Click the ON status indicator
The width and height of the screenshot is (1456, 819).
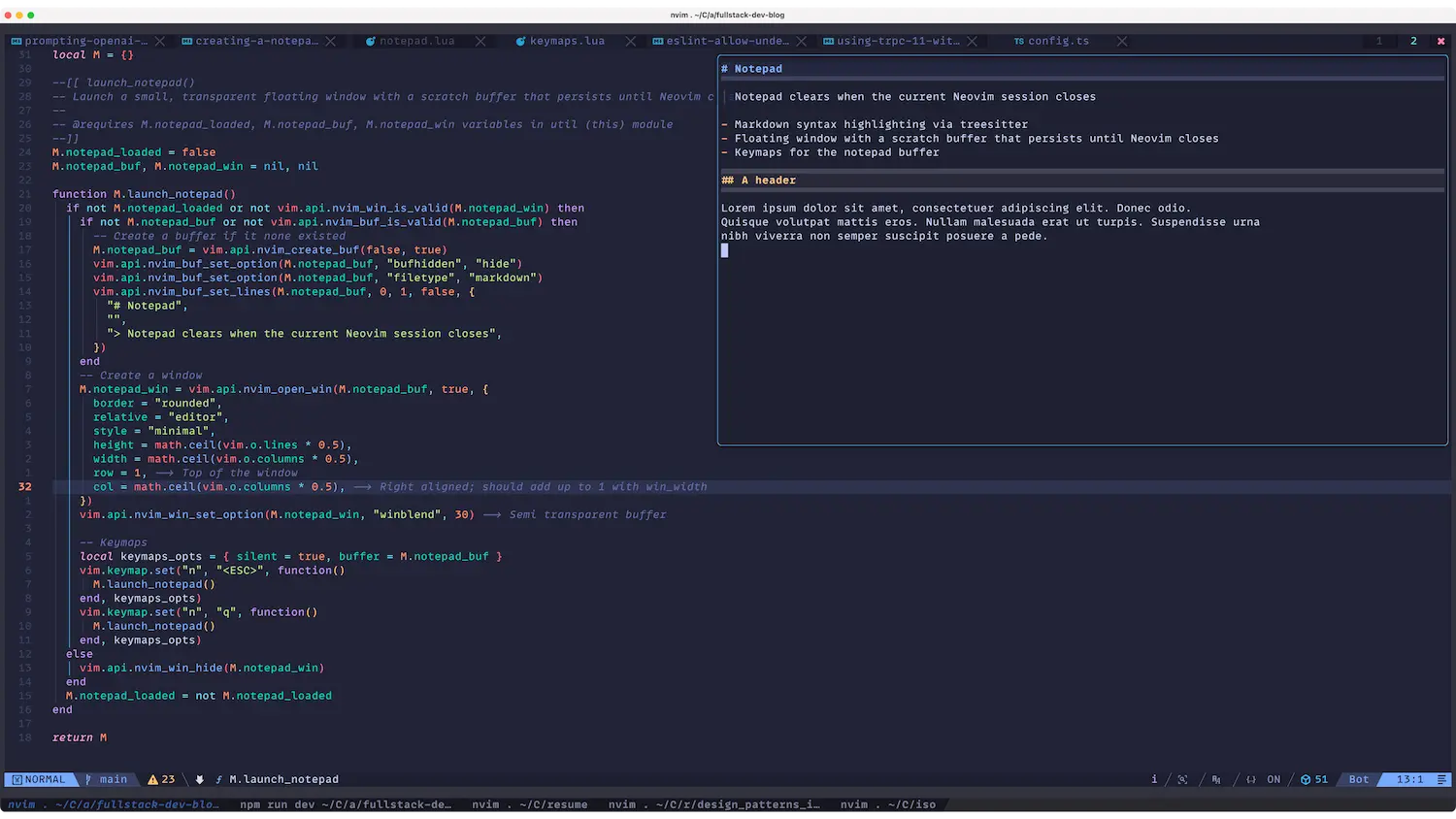pyautogui.click(x=1274, y=779)
